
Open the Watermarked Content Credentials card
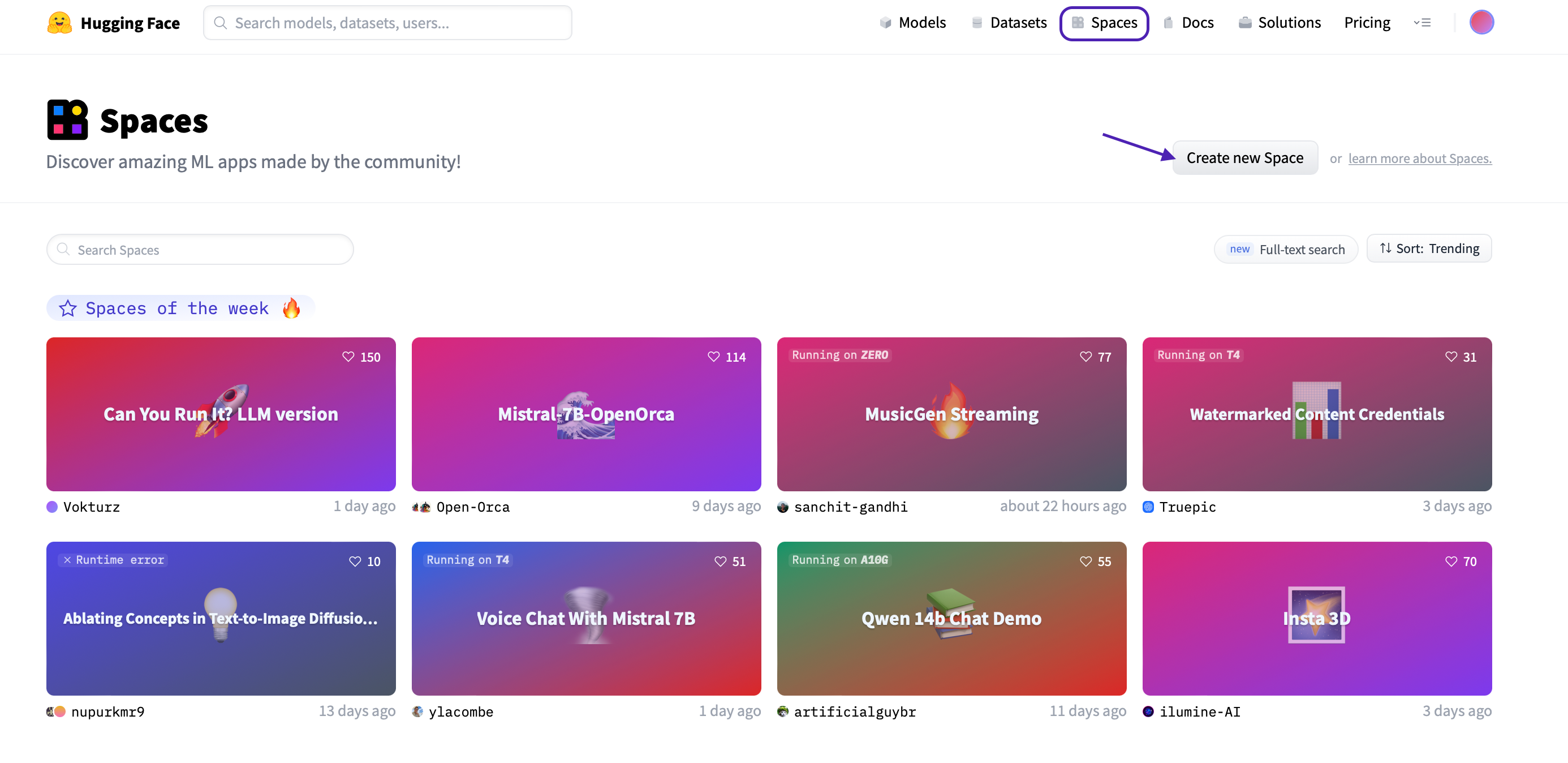coord(1317,414)
